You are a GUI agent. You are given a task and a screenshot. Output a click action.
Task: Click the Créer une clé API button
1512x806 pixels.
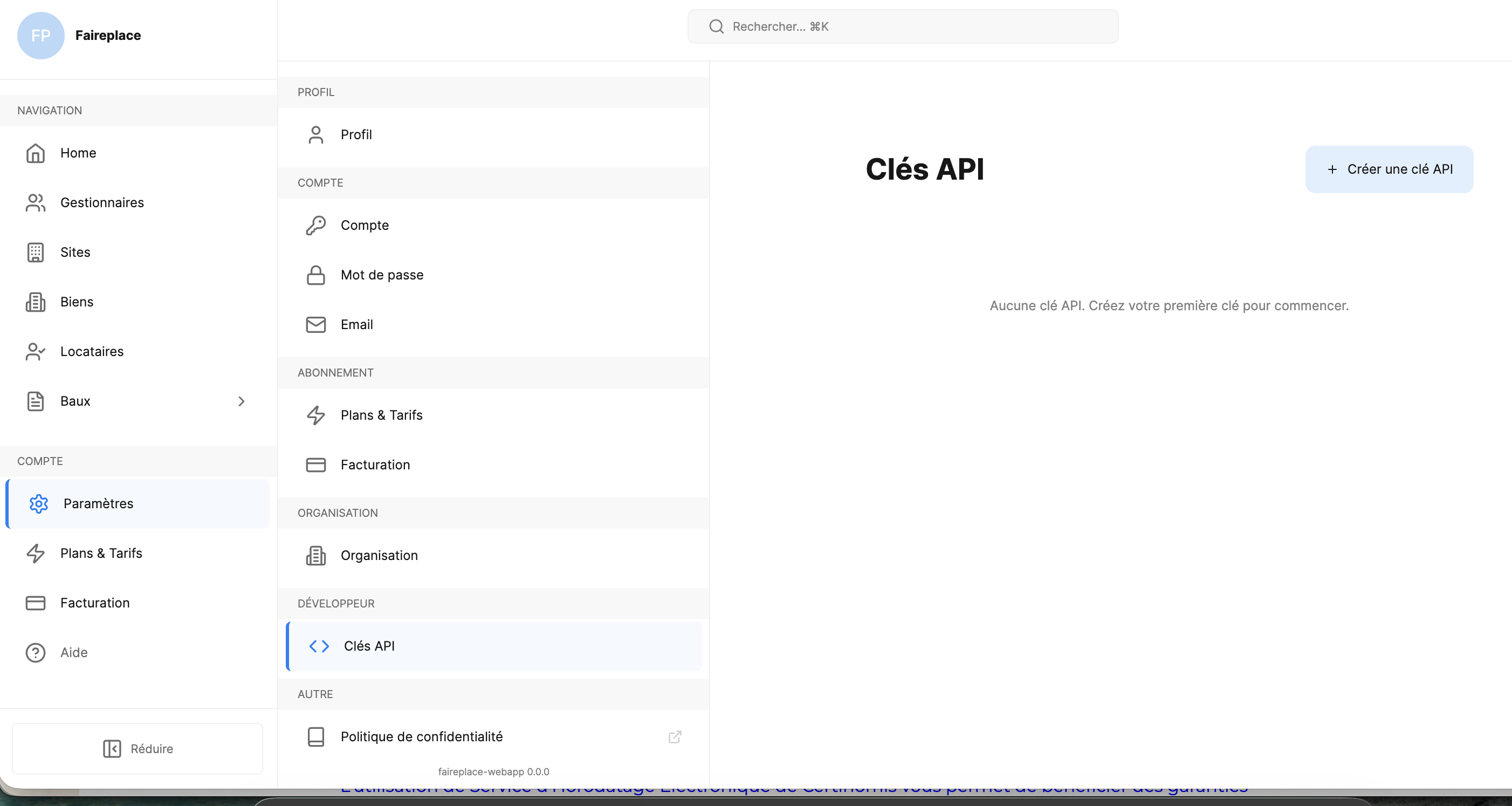1389,169
